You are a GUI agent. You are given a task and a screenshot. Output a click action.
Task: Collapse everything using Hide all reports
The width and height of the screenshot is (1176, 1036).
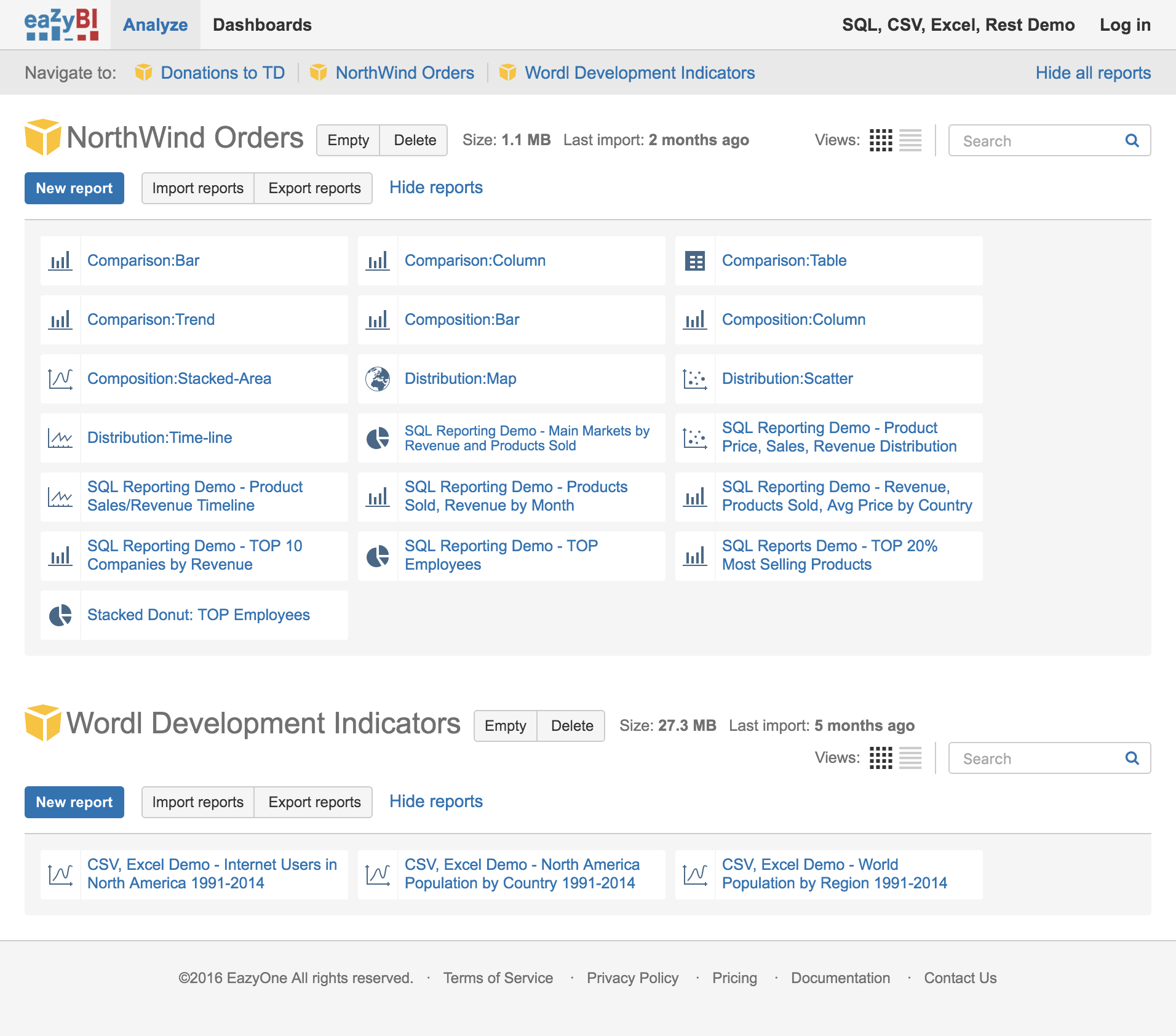pyautogui.click(x=1093, y=72)
